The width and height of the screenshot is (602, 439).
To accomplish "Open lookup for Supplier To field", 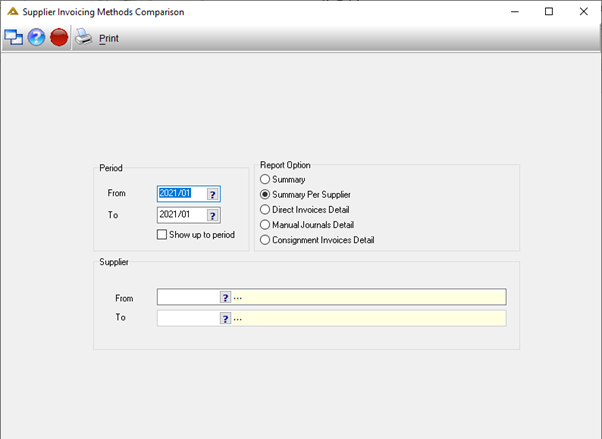I will (x=225, y=318).
